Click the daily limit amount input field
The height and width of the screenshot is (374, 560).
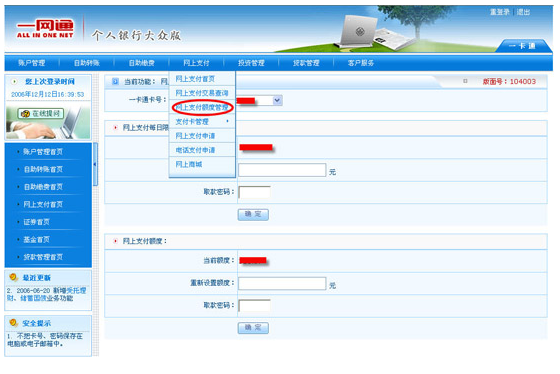282,170
